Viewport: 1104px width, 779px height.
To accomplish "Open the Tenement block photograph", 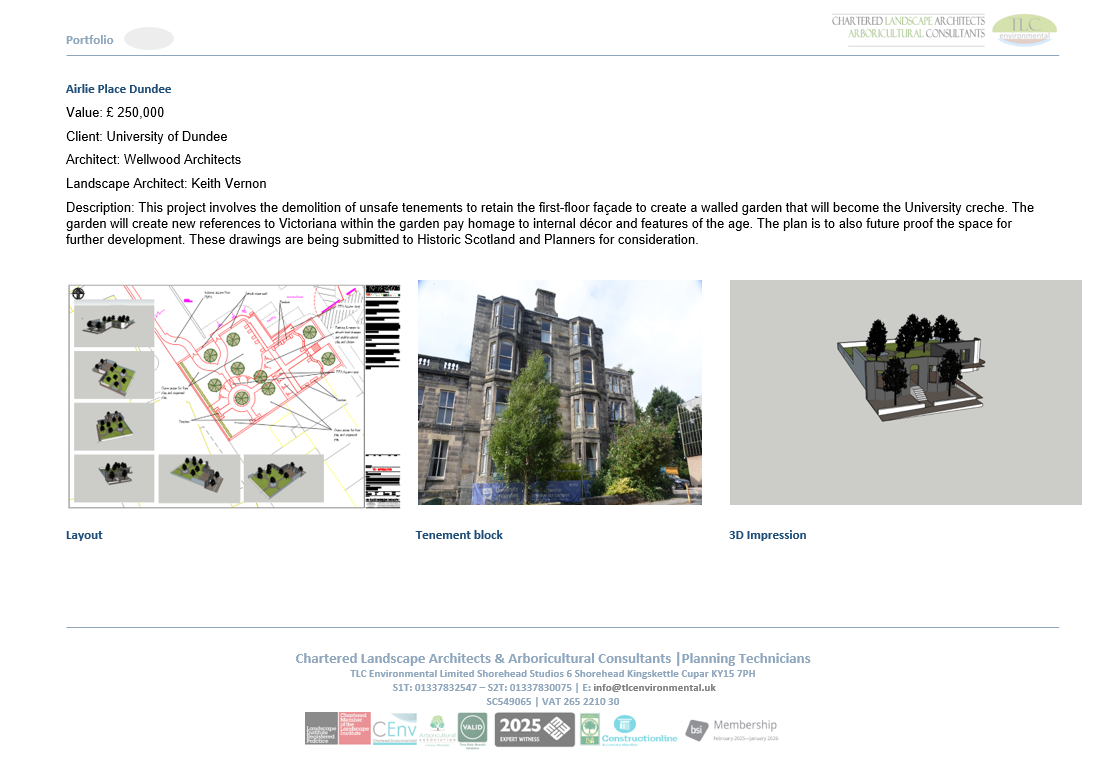I will click(560, 392).
